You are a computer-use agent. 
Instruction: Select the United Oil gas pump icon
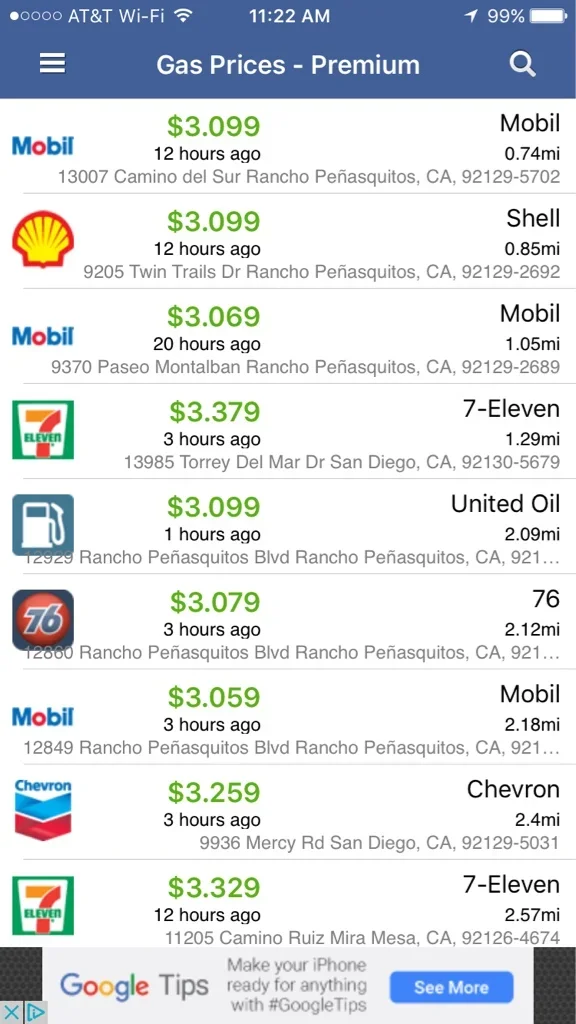(x=43, y=525)
